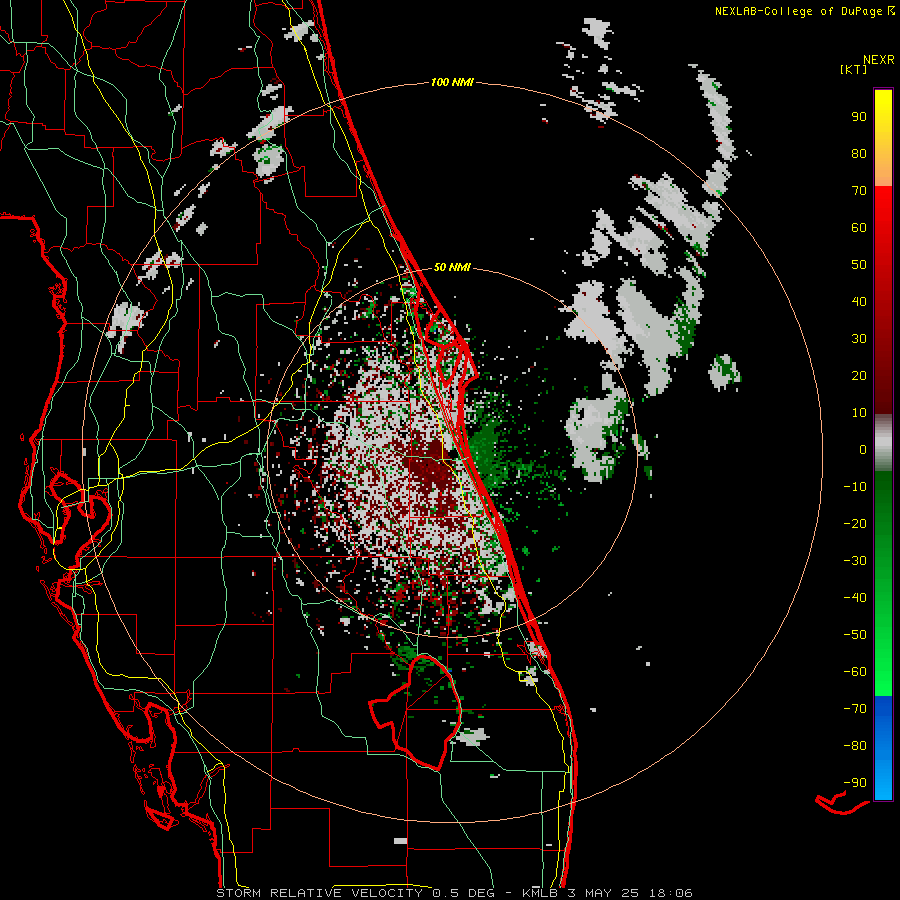Click the 0 scale value
The width and height of the screenshot is (900, 900).
click(x=863, y=450)
